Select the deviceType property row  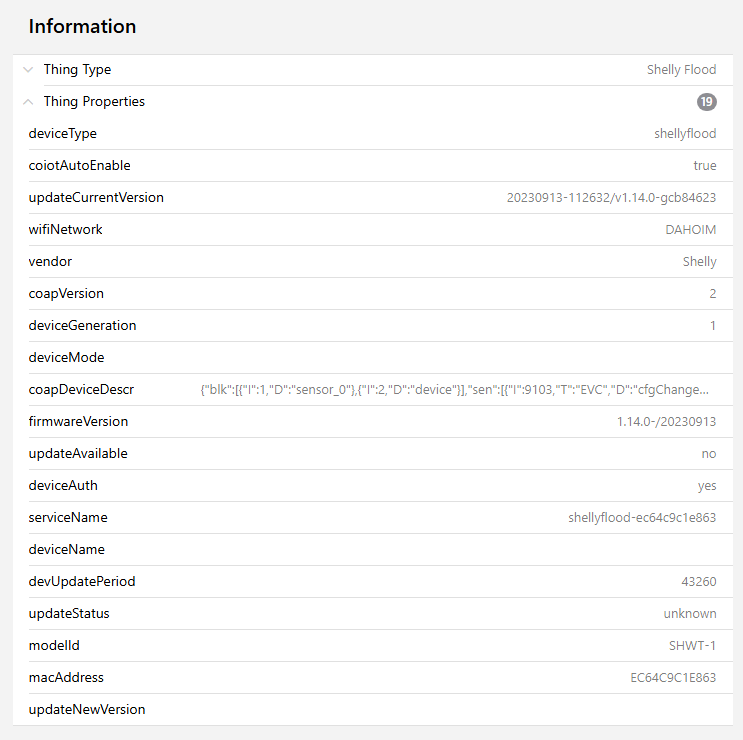pos(63,134)
